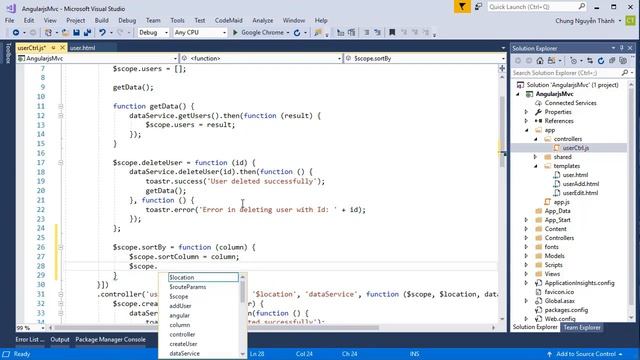
Task: Open the Analyze menu
Action: click(x=262, y=20)
